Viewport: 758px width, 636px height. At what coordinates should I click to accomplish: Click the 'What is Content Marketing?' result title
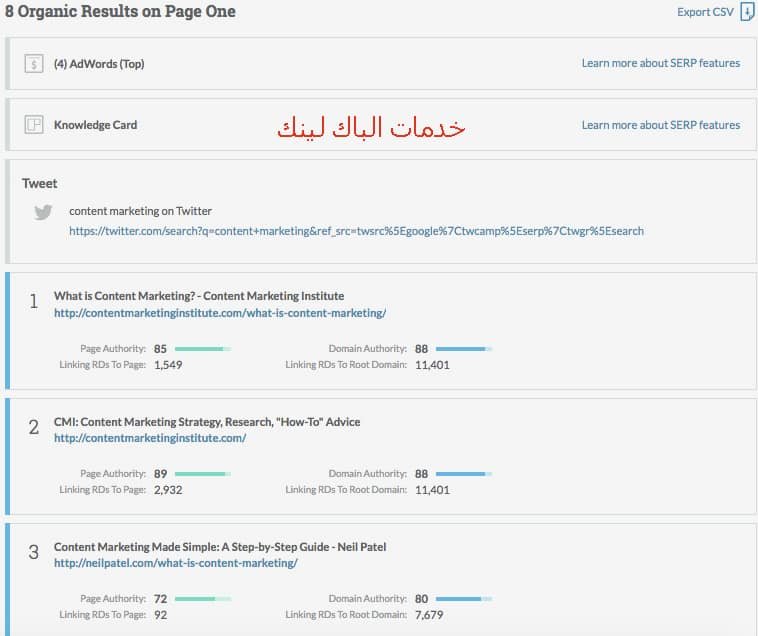pyautogui.click(x=199, y=296)
